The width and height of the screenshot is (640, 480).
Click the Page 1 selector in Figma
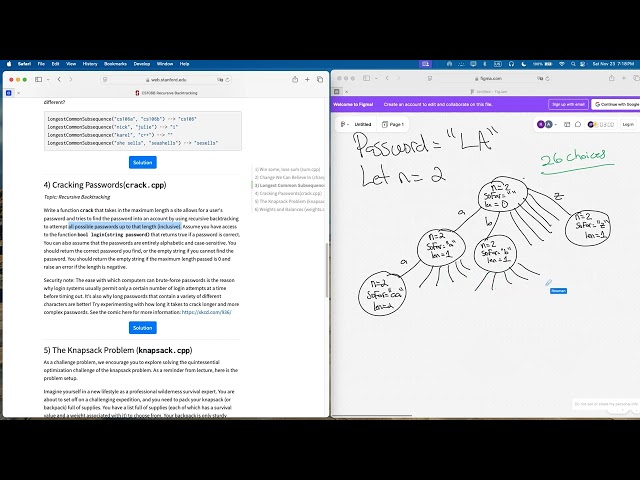coord(393,124)
